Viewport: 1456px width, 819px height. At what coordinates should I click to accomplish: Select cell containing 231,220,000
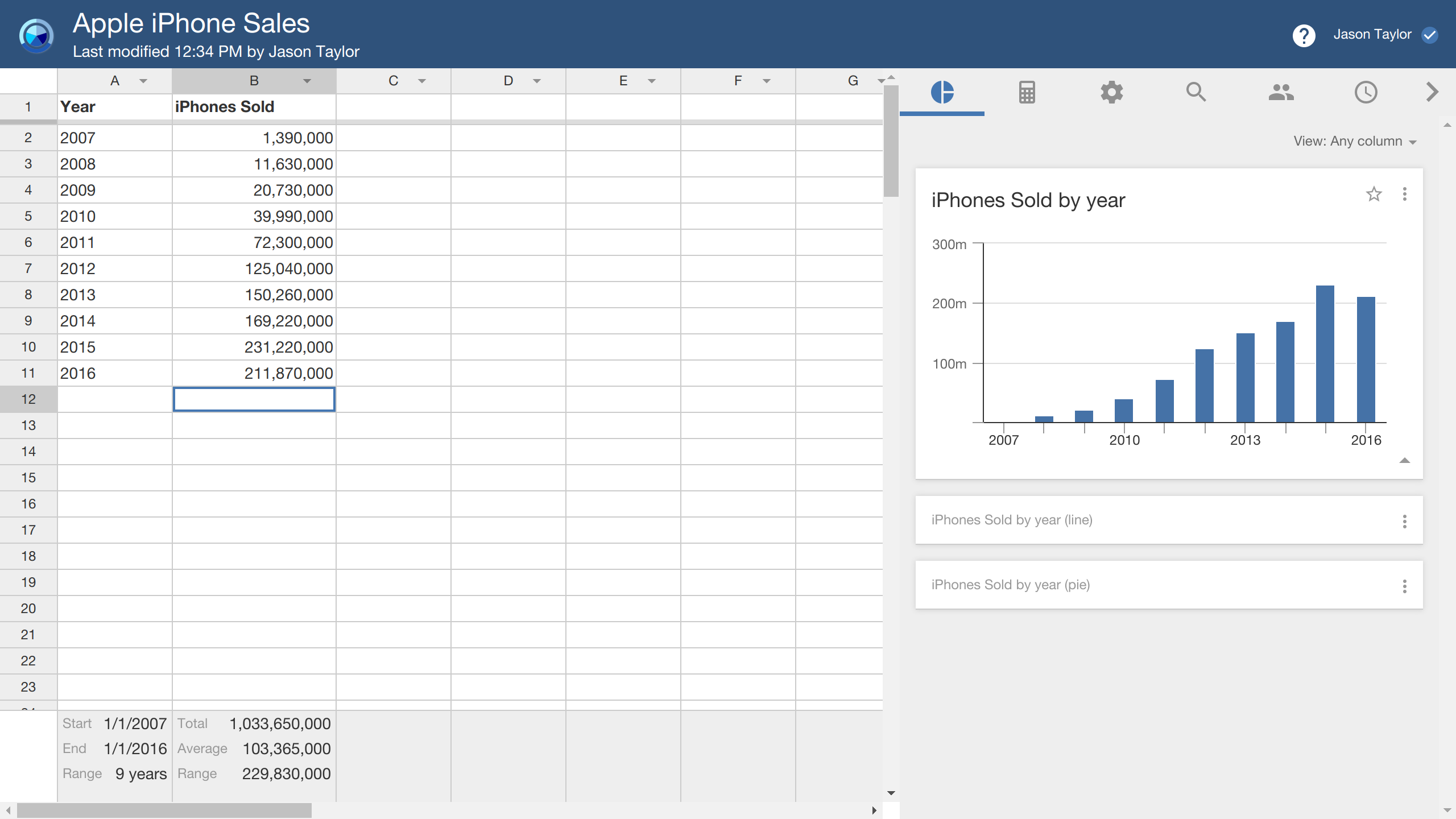click(x=254, y=347)
